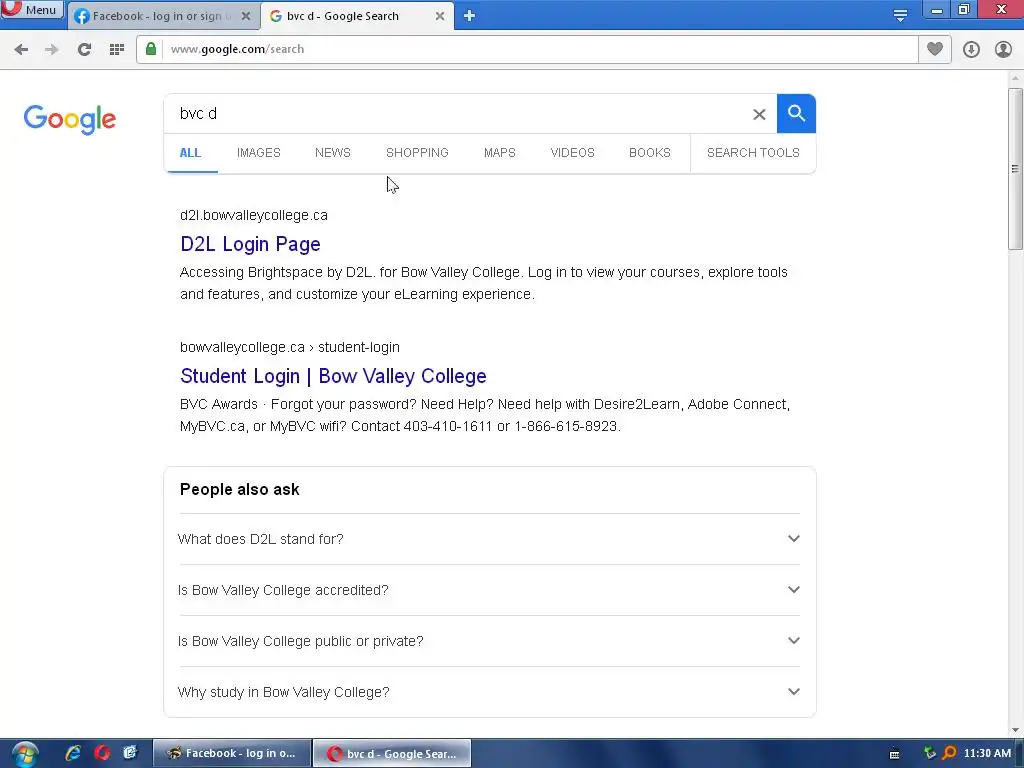Open the third pinned taskbar icon
1024x768 pixels.
131,753
